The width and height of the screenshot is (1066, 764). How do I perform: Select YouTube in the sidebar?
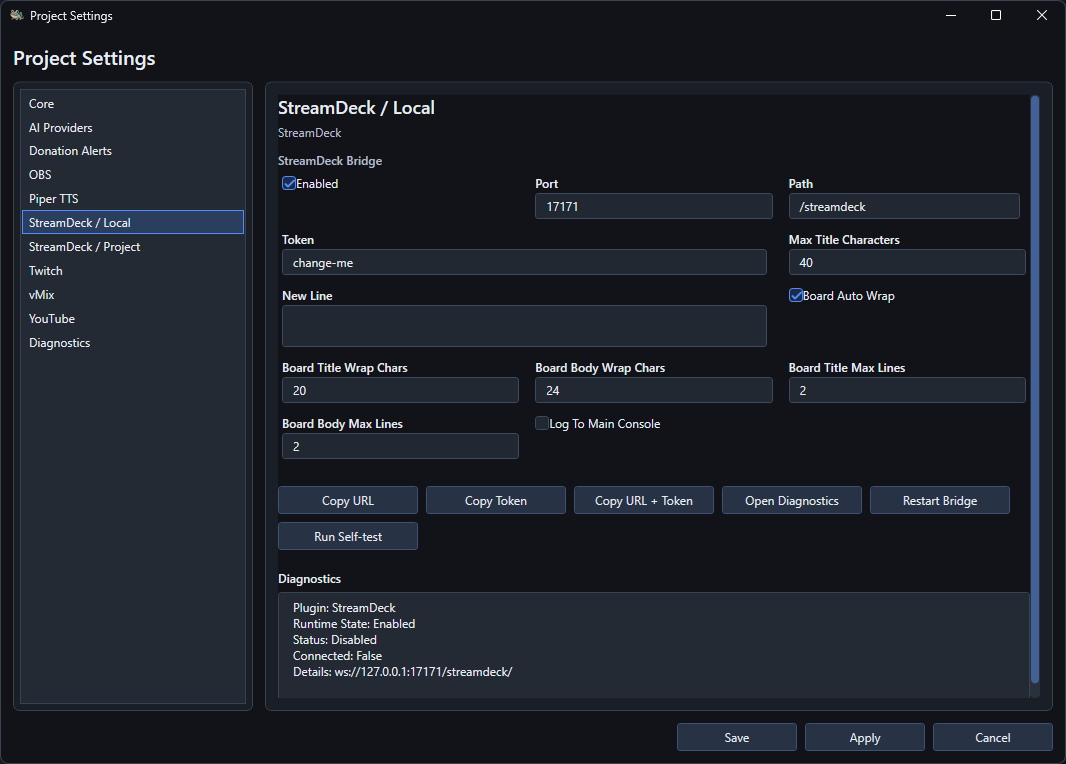pos(133,319)
